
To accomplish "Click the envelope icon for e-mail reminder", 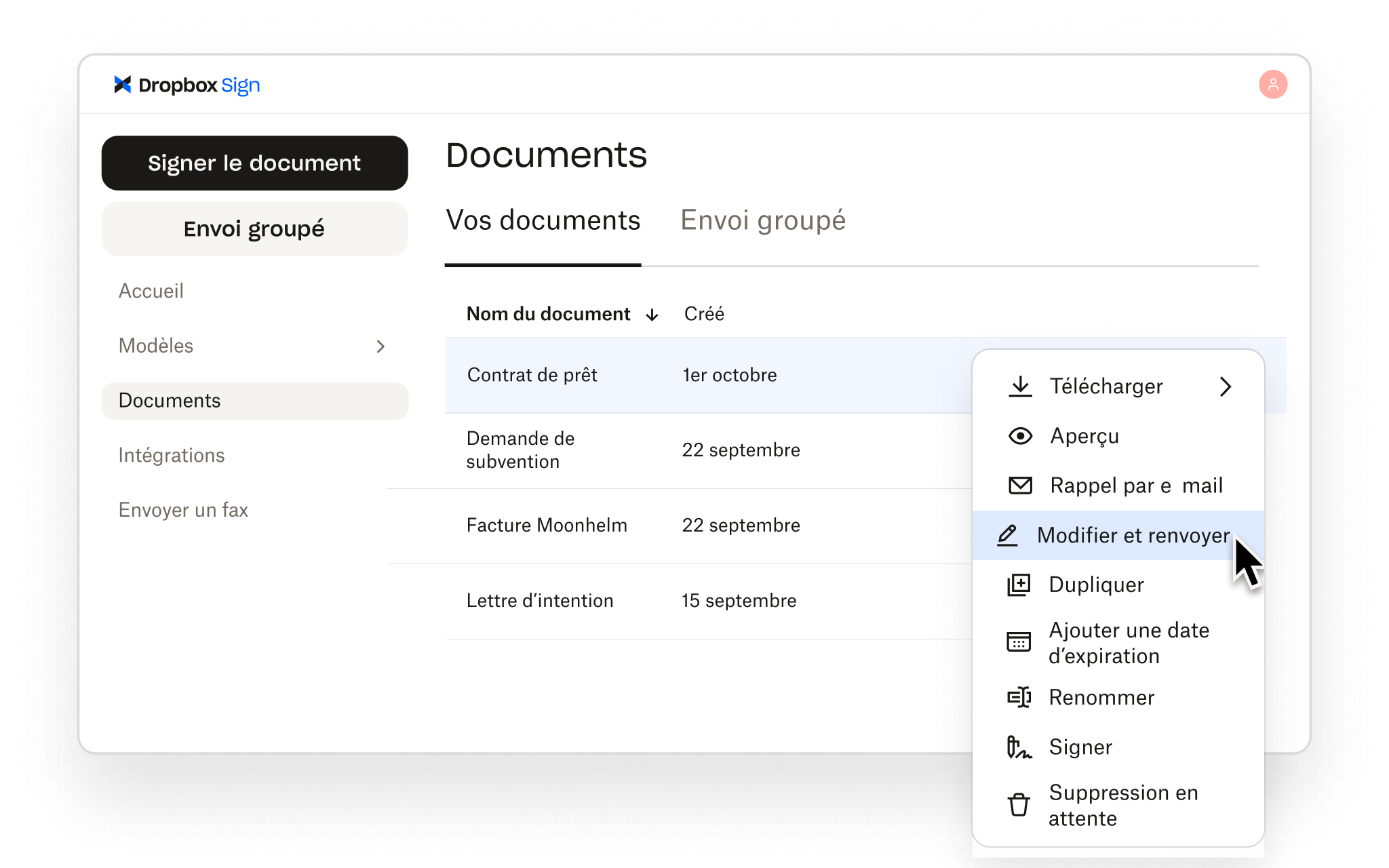I will [1020, 486].
